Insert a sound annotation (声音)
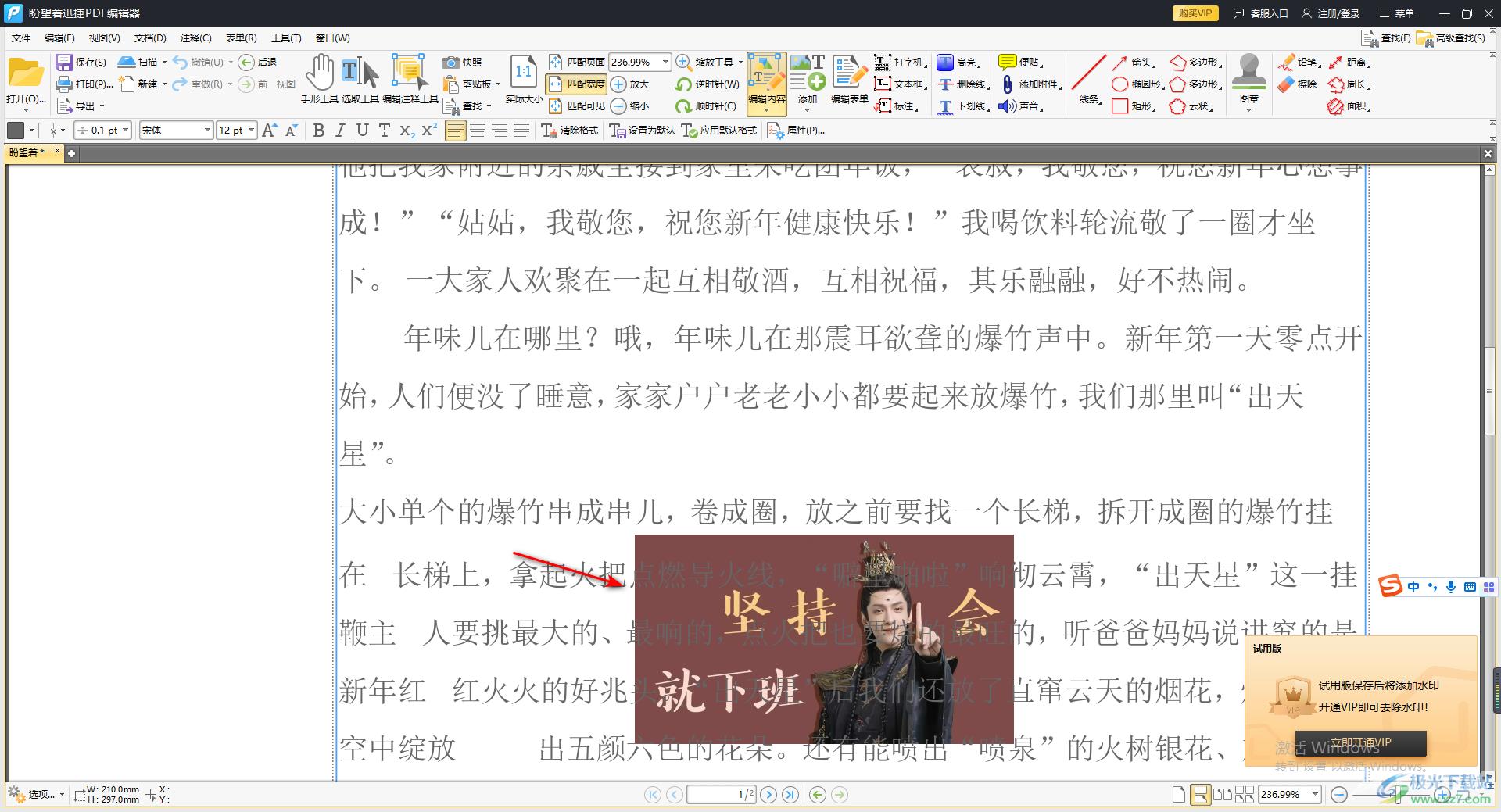1501x812 pixels. pos(1021,106)
